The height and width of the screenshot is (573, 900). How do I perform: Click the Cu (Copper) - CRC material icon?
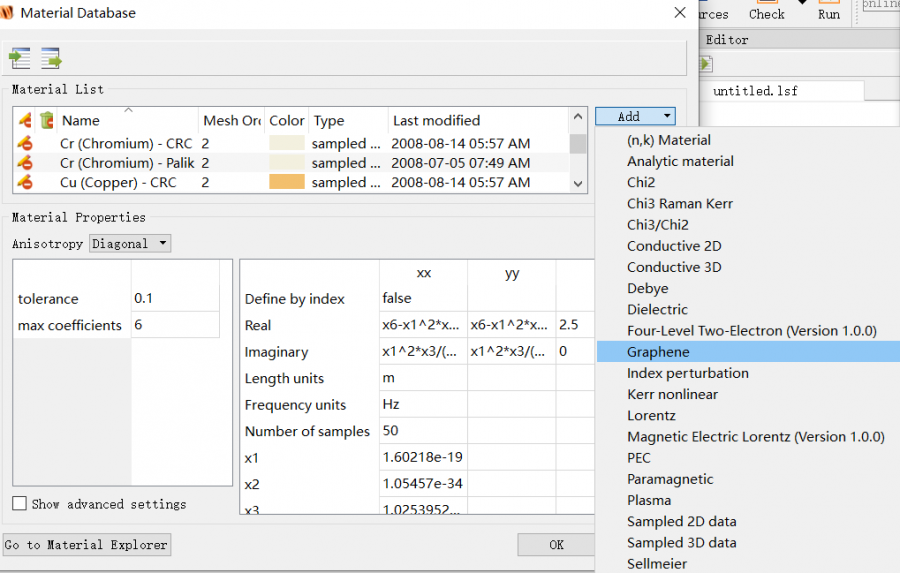(26, 183)
